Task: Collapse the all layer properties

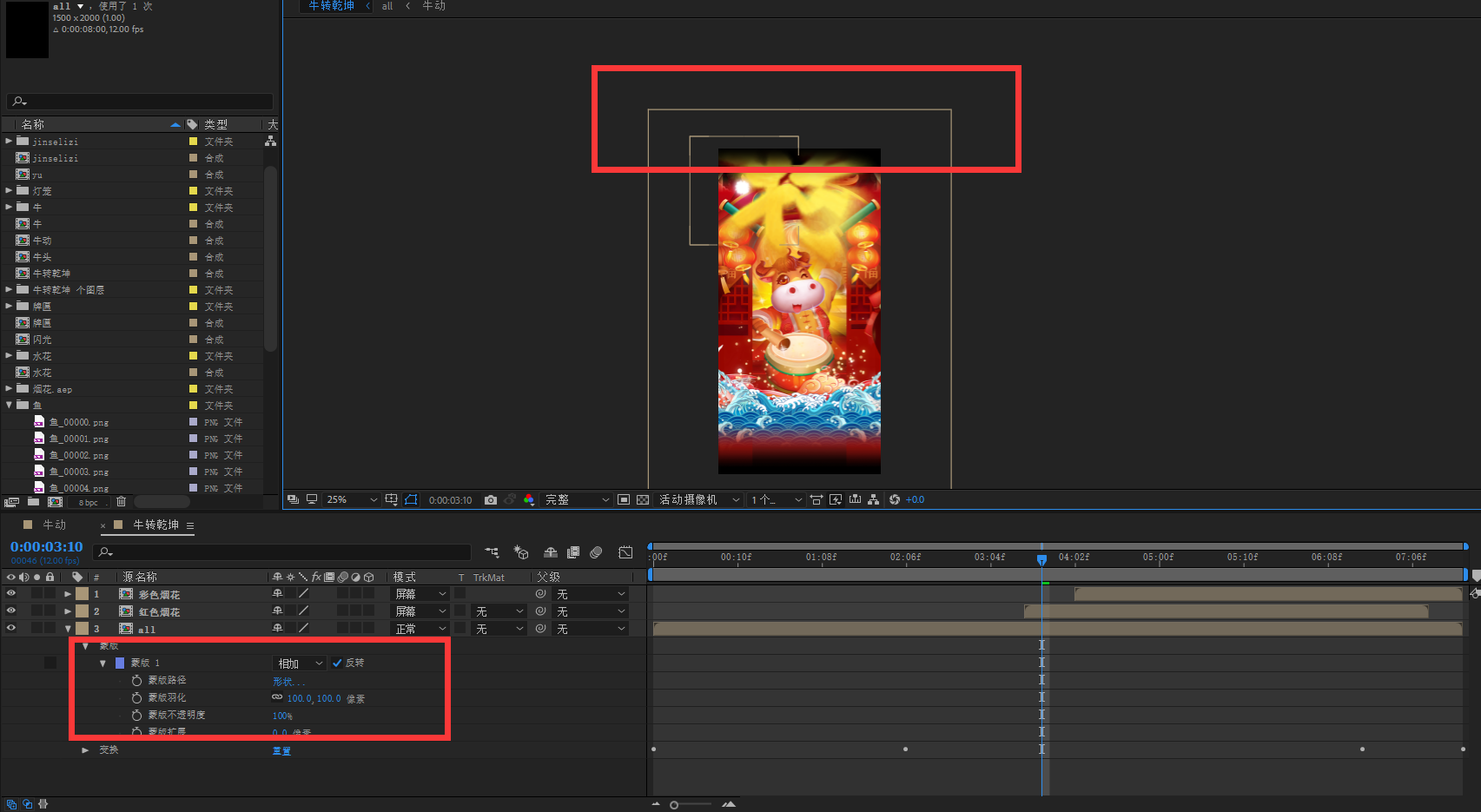Action: pos(68,629)
